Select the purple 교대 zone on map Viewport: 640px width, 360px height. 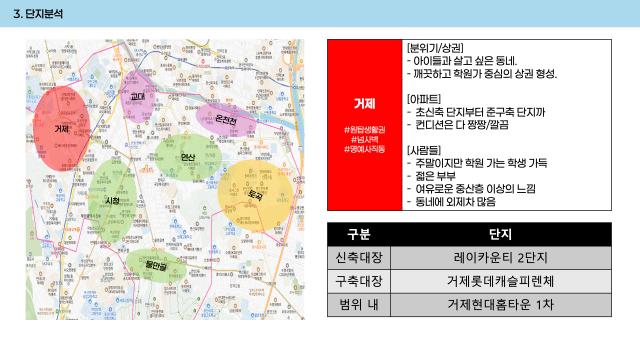pos(138,96)
